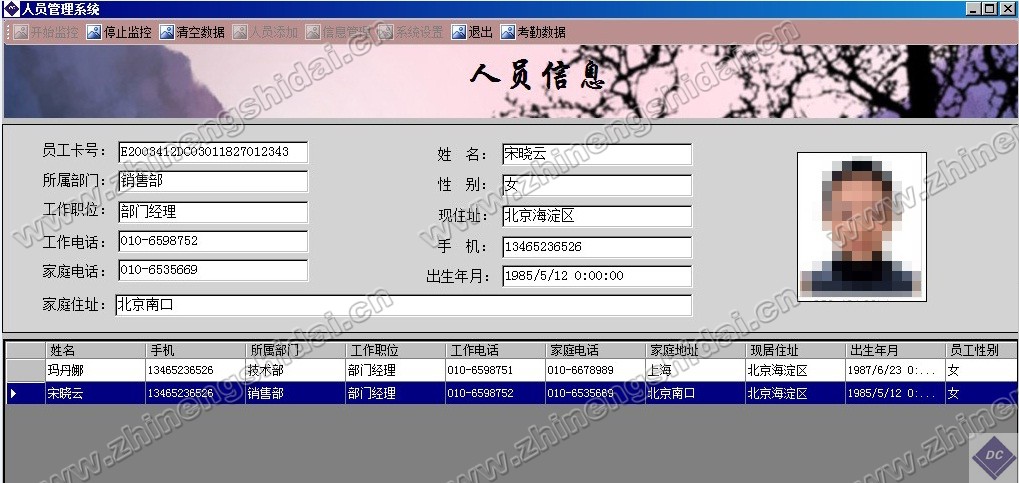Click the 出生年月 column header
Viewport: 1019px width, 483px height.
click(x=894, y=350)
